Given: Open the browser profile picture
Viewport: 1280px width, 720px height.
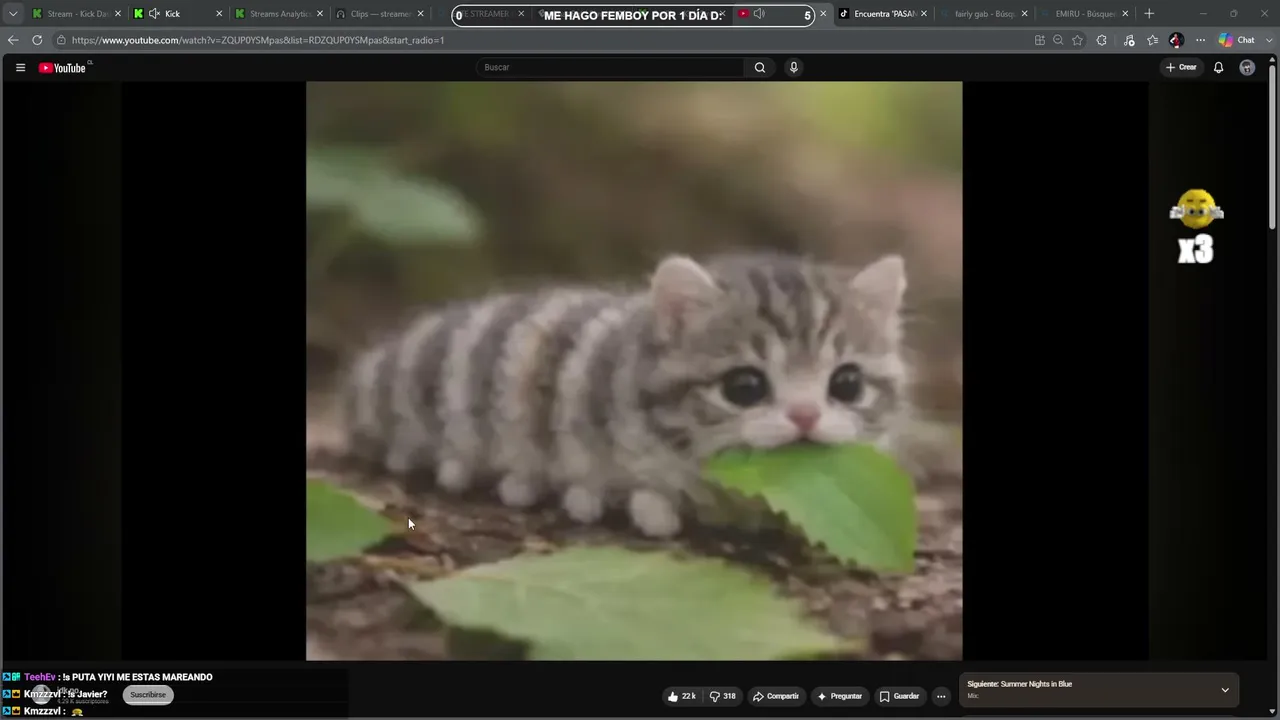Looking at the screenshot, I should pos(1177,40).
